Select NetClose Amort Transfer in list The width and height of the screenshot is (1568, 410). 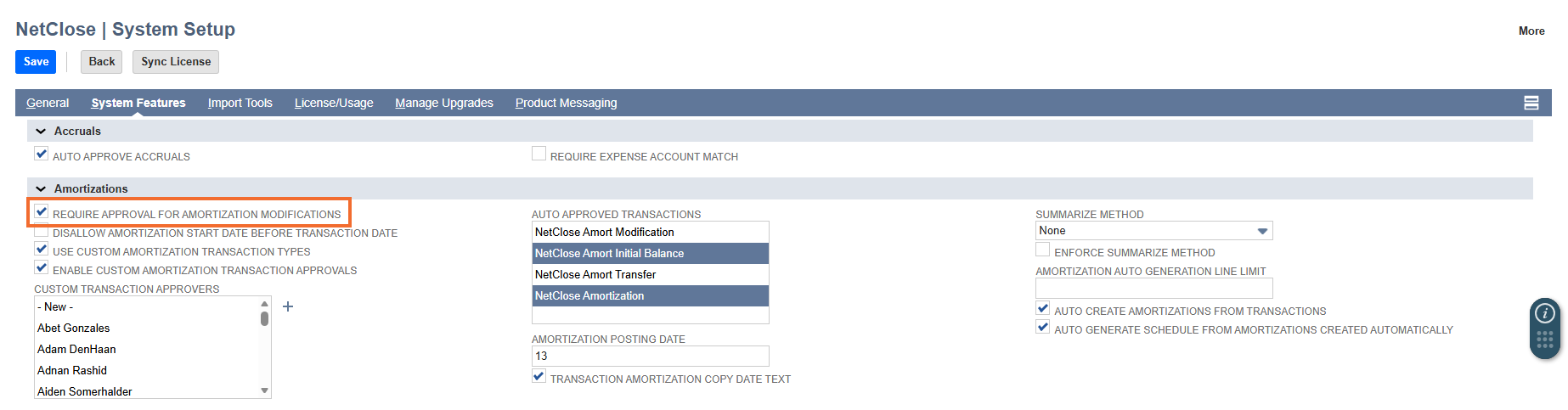pos(650,274)
